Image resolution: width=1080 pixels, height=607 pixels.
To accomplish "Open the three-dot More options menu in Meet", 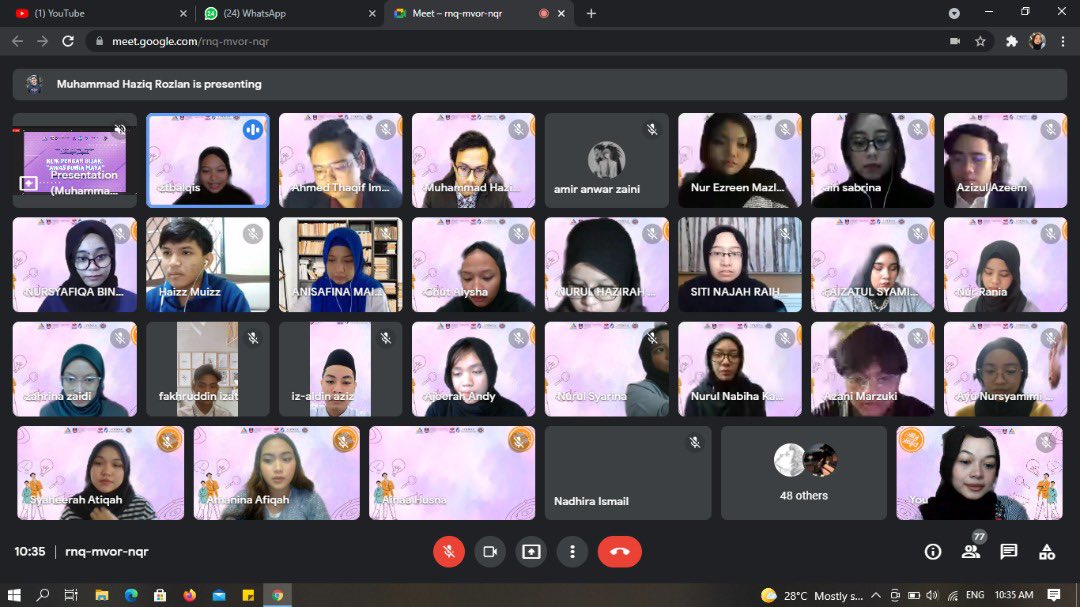I will (572, 551).
